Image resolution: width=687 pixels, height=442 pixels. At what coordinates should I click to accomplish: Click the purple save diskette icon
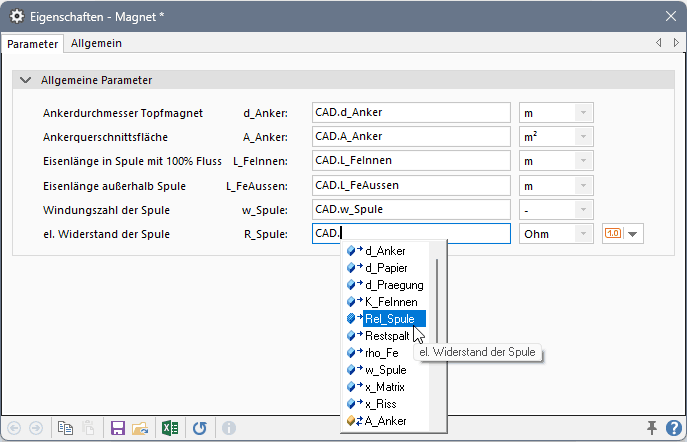pyautogui.click(x=117, y=428)
